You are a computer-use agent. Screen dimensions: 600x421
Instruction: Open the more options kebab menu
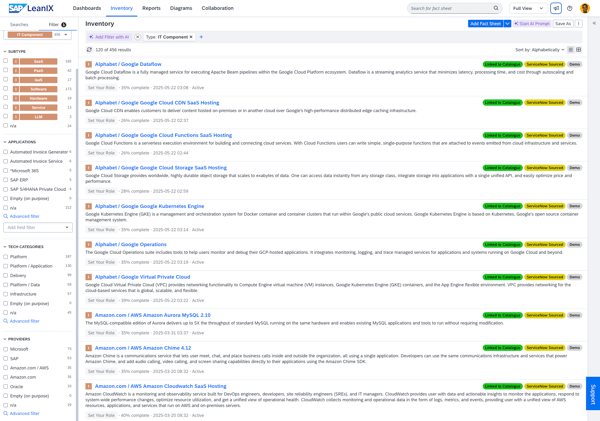579,24
